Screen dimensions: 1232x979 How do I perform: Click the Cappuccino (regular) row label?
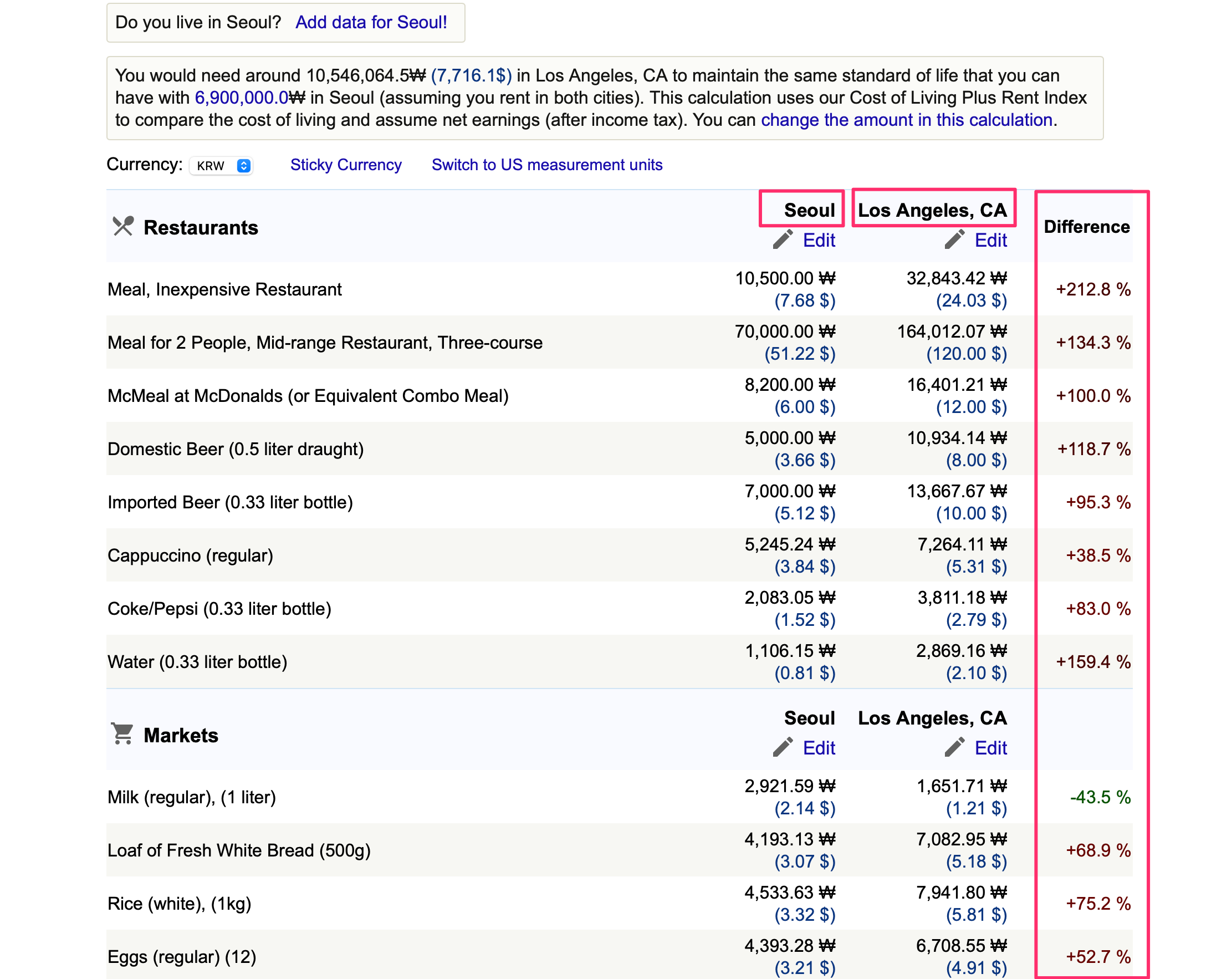(190, 555)
